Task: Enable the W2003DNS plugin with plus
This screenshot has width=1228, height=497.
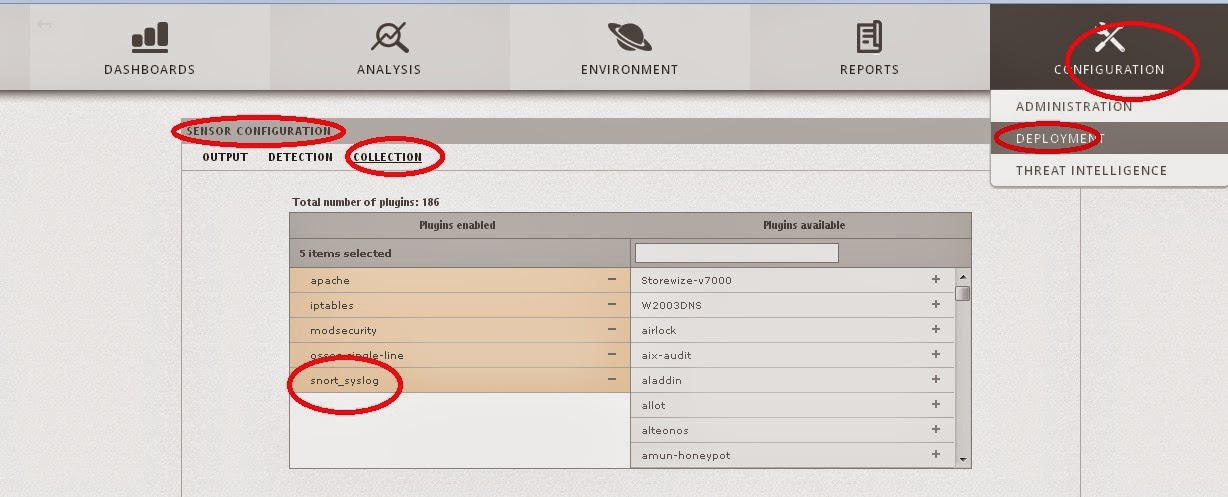Action: click(x=936, y=305)
